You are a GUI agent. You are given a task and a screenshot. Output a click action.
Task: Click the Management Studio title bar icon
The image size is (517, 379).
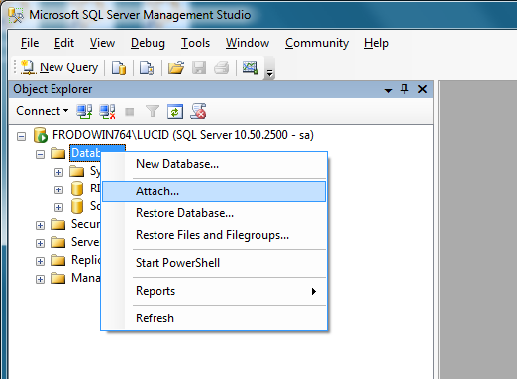(16, 15)
